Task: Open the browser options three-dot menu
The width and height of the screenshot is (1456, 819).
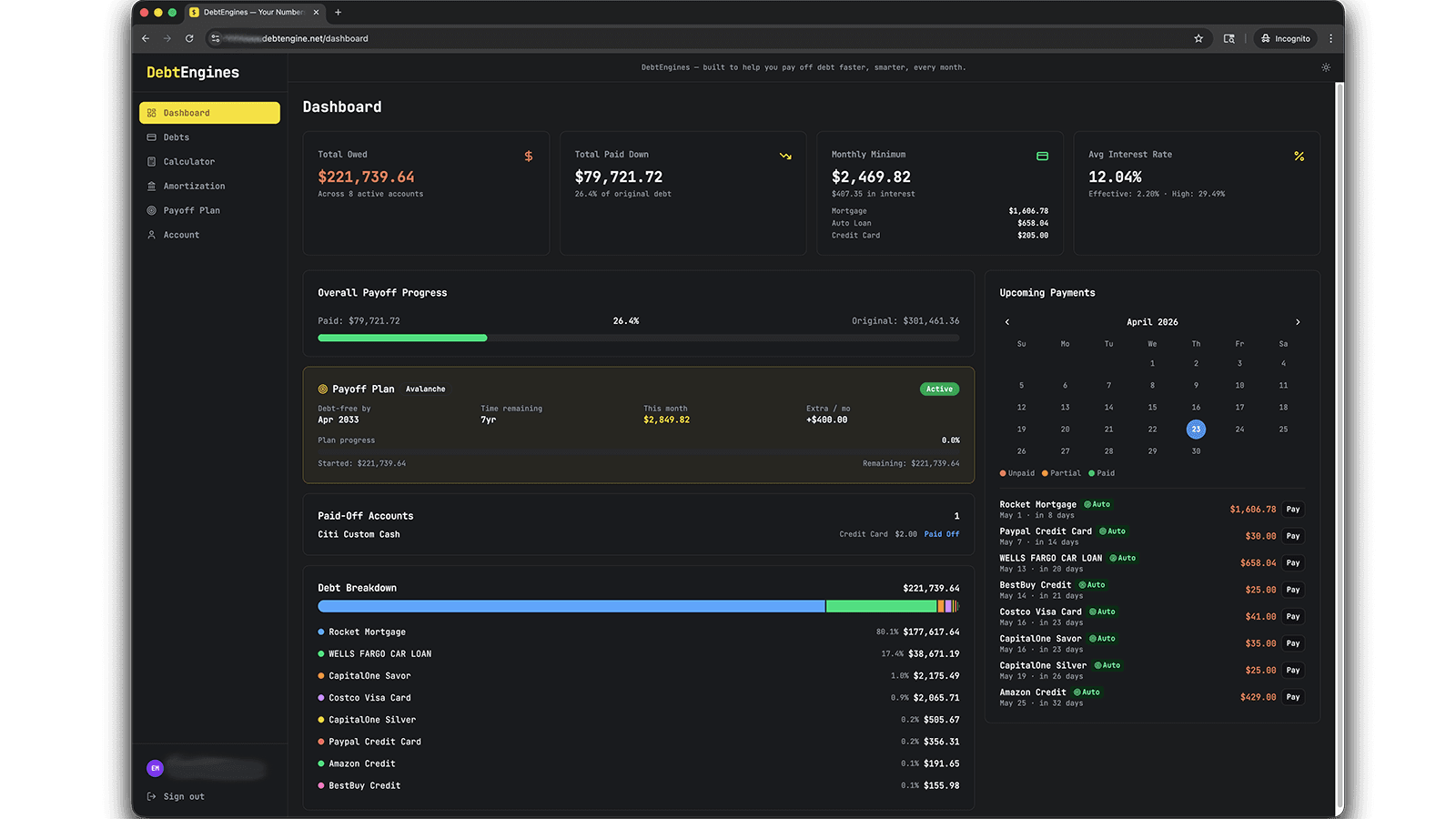Action: pos(1330,38)
